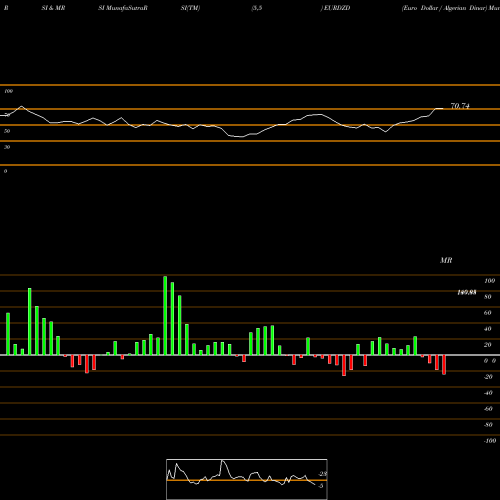Click the RSI axis label 50
Image resolution: width=500 pixels, height=500 pixels.
[x=7, y=131]
